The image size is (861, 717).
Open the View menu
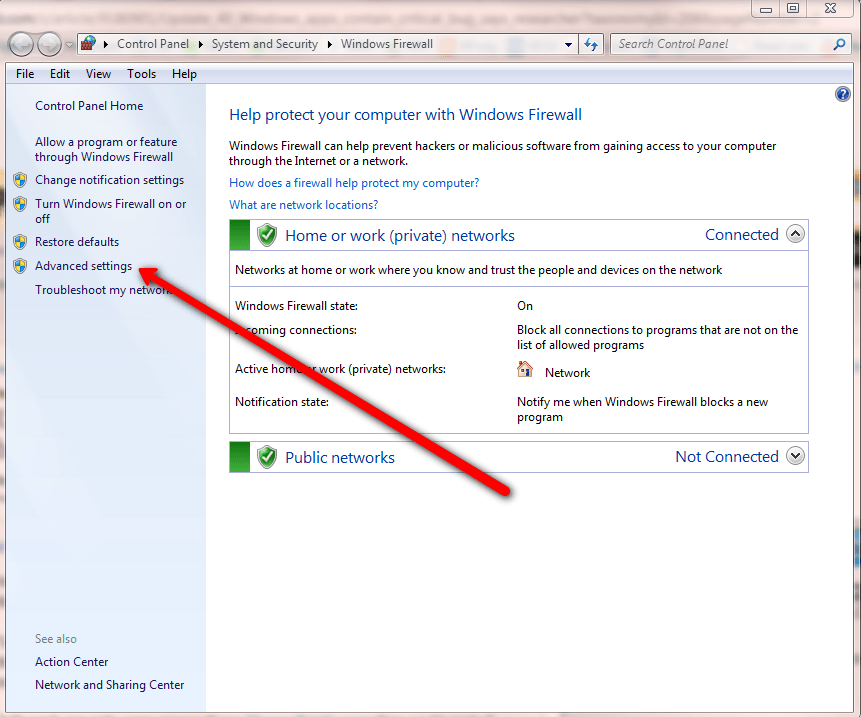(x=98, y=74)
